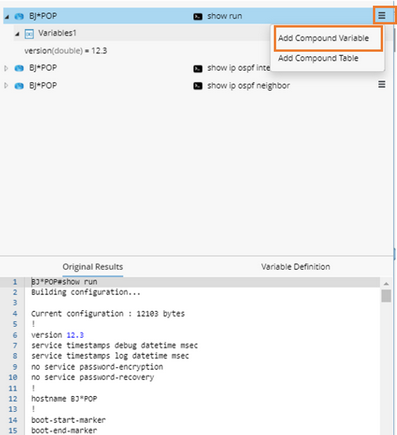Viewport: 397px width, 435px height.
Task: Select the version(double) = 12.3 variable
Action: click(66, 51)
